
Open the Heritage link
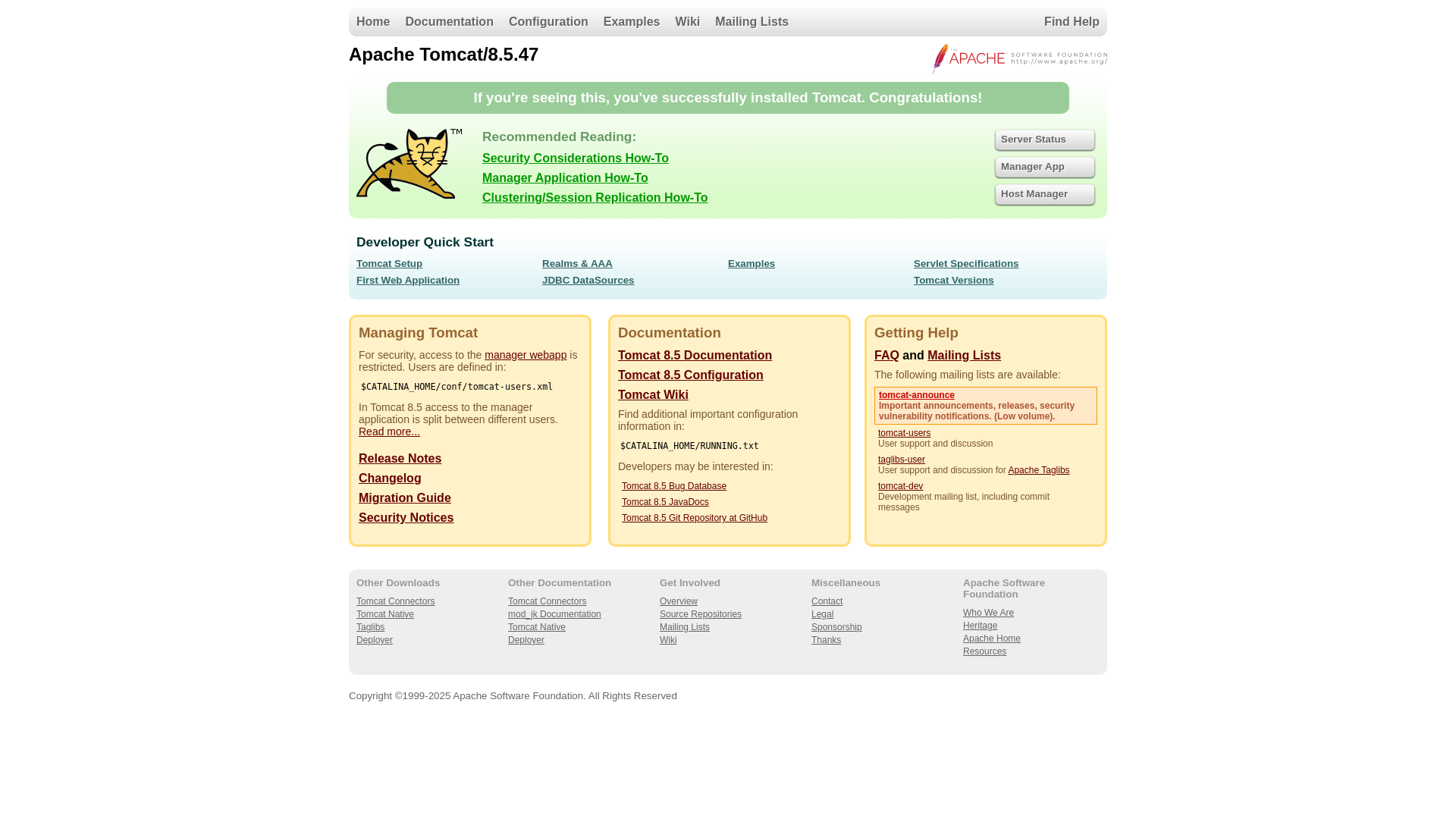(x=980, y=626)
